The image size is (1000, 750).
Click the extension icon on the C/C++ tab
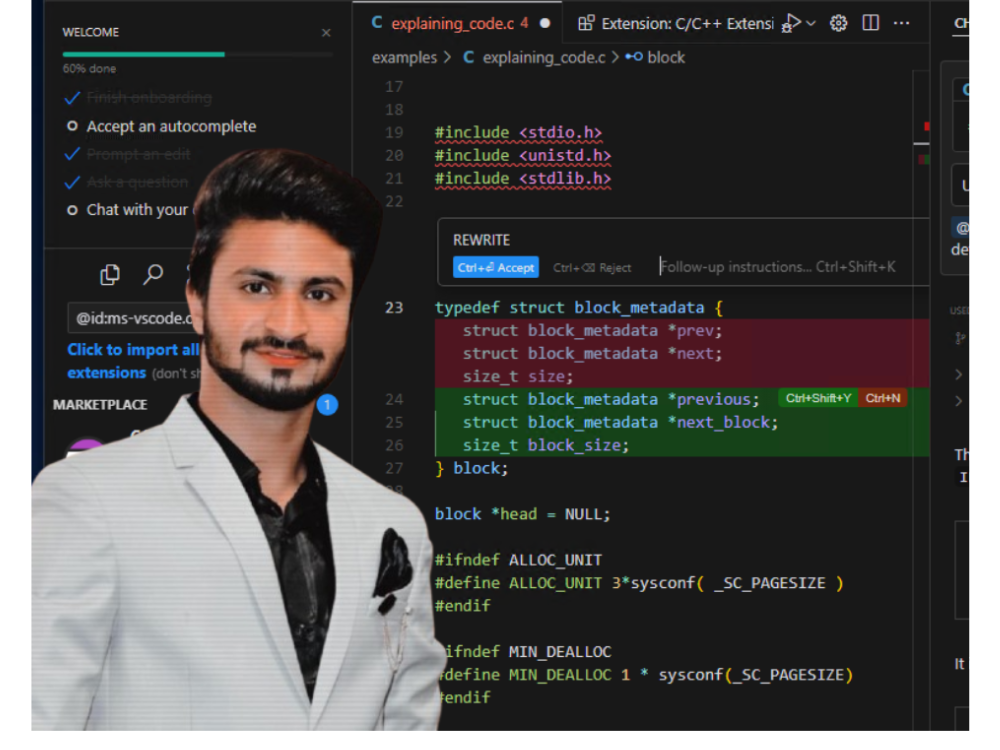586,24
